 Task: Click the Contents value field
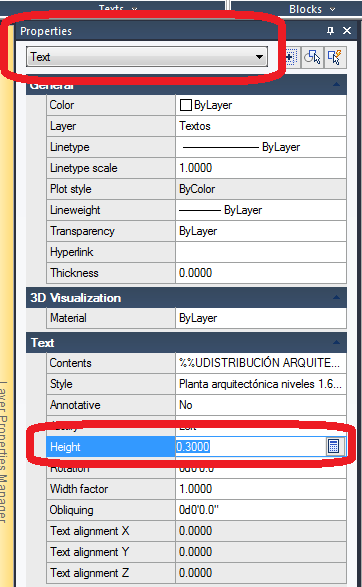click(x=261, y=363)
